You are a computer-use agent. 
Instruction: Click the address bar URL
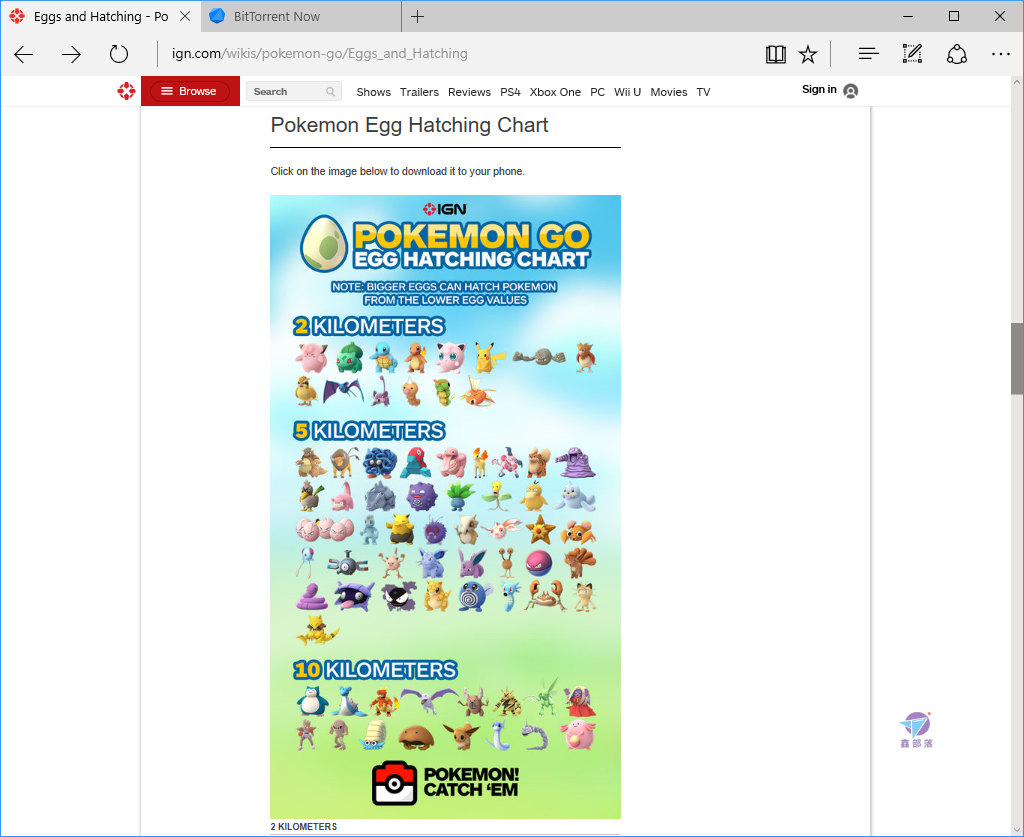point(319,54)
